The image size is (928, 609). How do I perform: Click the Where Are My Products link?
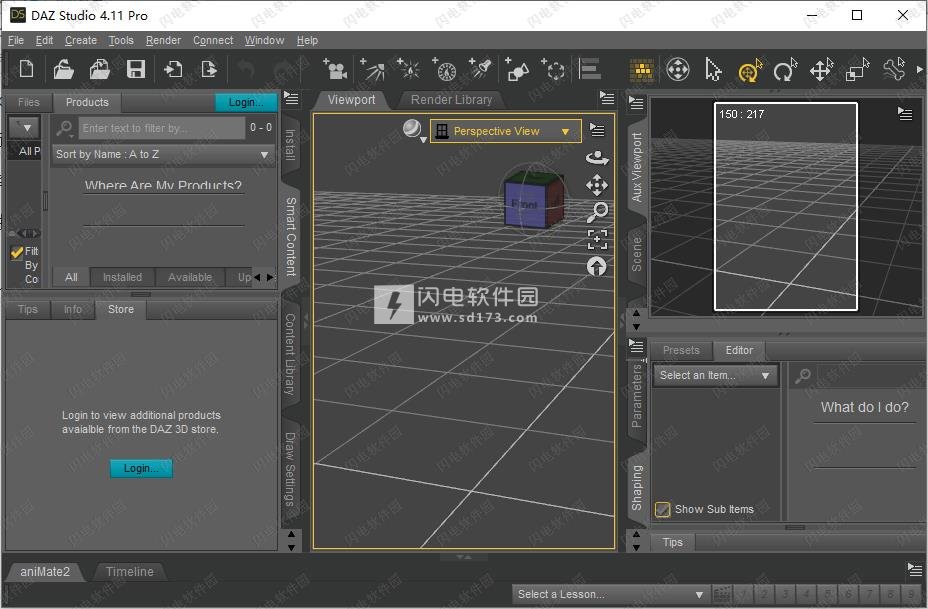[x=163, y=186]
